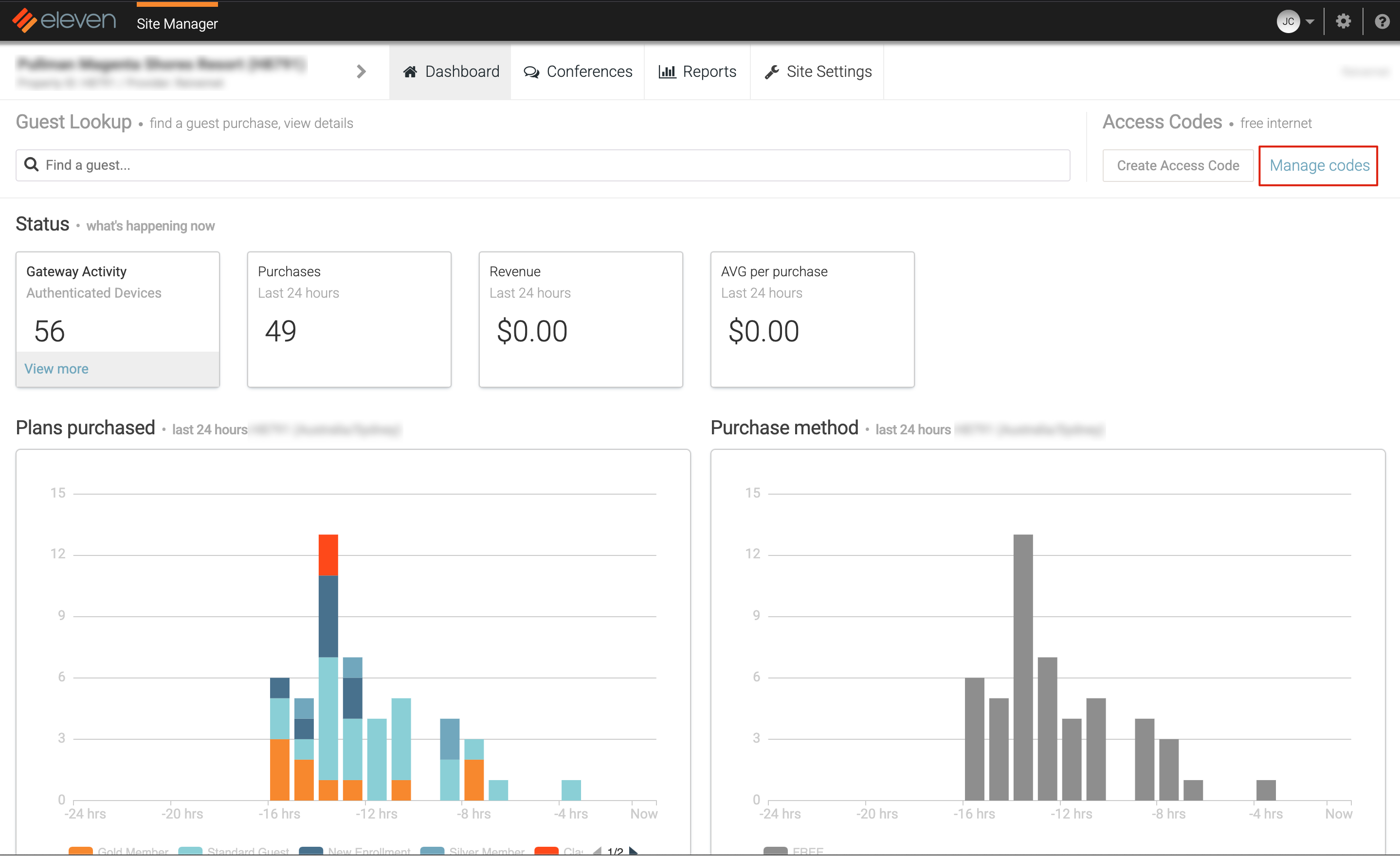Click the "free internet" subtitle text

[1275, 123]
